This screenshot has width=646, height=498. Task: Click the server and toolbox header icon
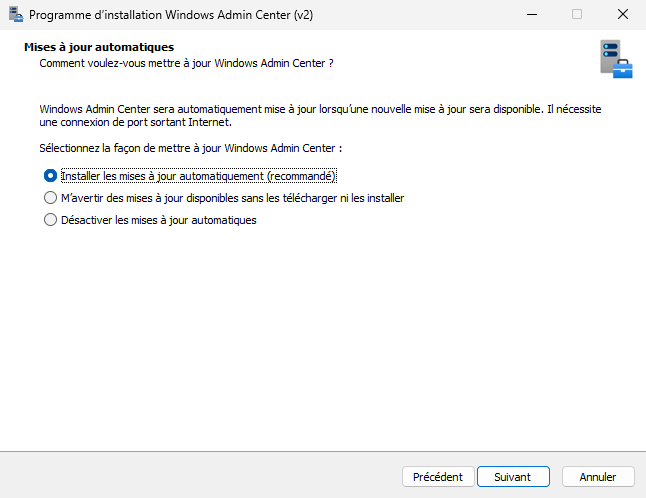[615, 58]
